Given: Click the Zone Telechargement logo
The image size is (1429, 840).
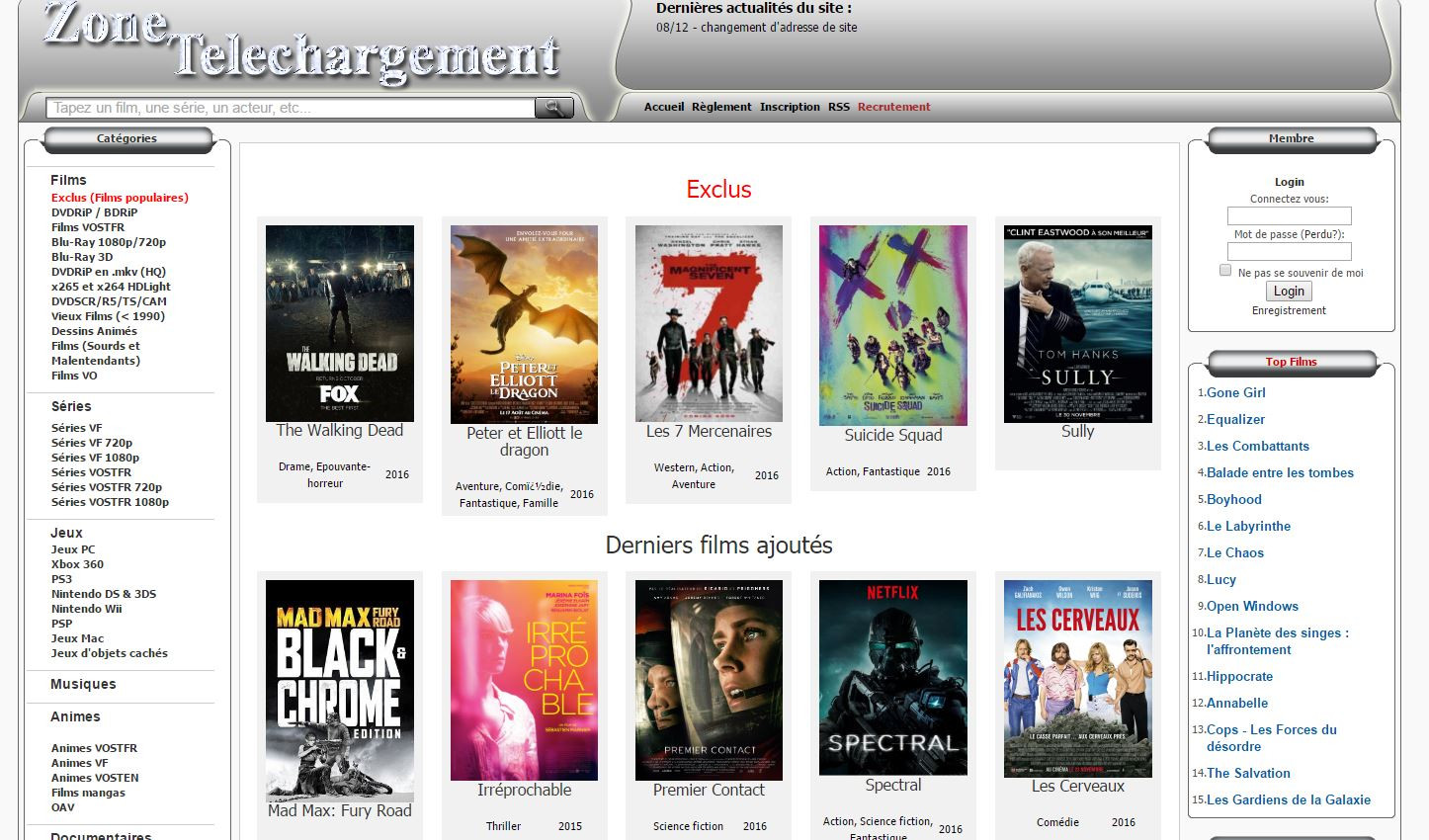Looking at the screenshot, I should 301,42.
